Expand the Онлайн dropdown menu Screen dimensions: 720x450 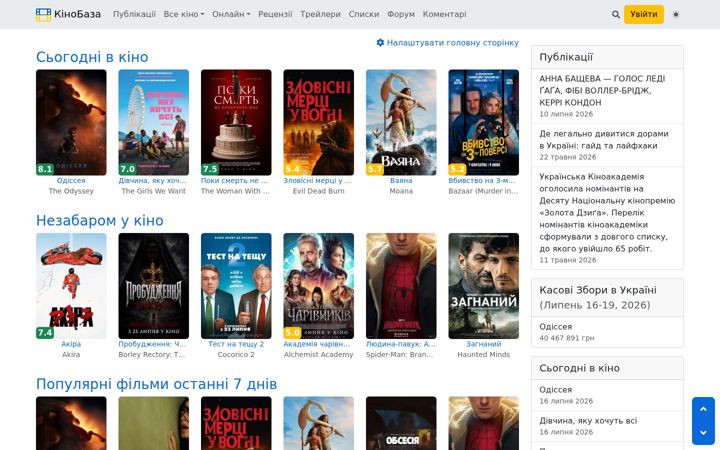[x=231, y=14]
